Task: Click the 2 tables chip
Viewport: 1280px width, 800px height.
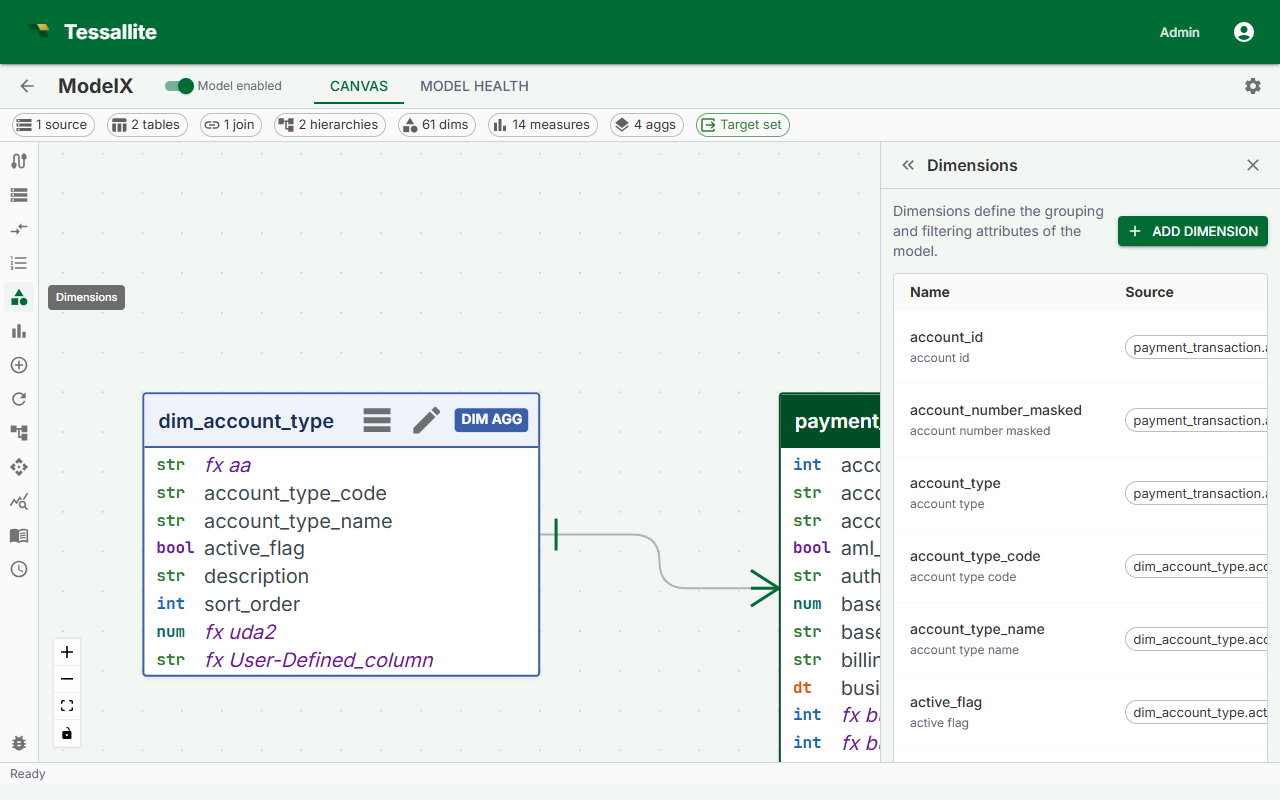Action: coord(147,125)
